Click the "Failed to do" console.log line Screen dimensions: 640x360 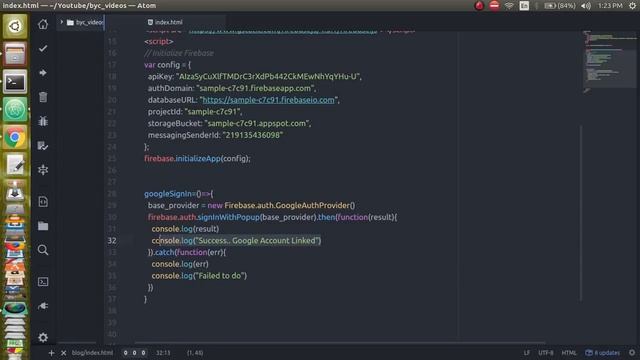(199, 276)
